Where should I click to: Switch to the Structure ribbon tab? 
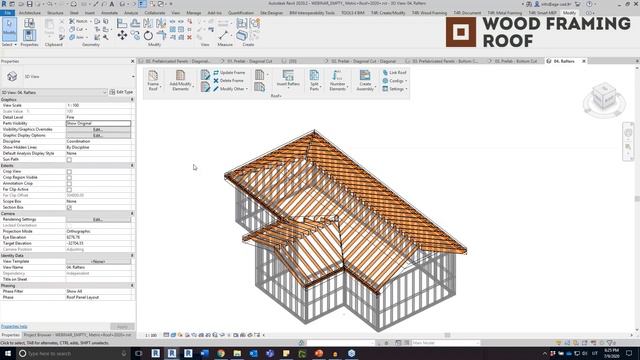point(55,13)
